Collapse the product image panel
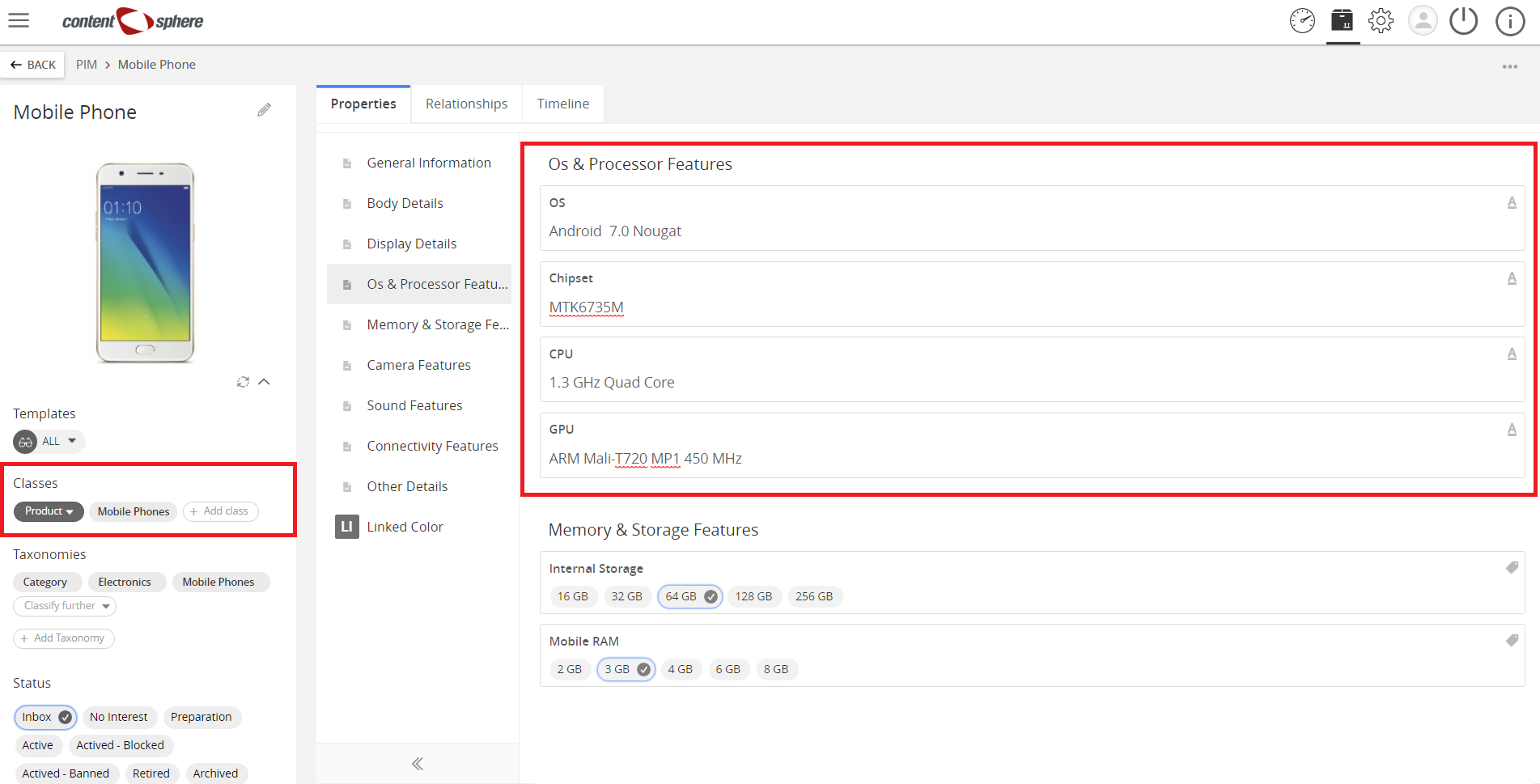The width and height of the screenshot is (1540, 784). coord(264,382)
